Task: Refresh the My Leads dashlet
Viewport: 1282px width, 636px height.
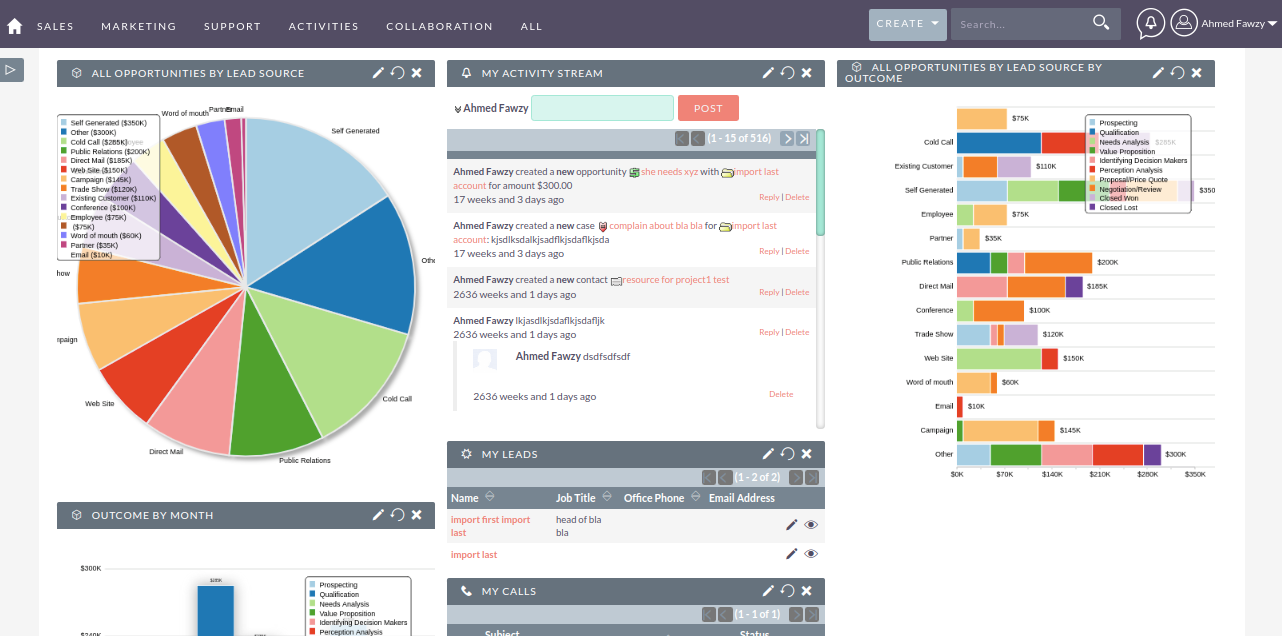Action: tap(787, 454)
